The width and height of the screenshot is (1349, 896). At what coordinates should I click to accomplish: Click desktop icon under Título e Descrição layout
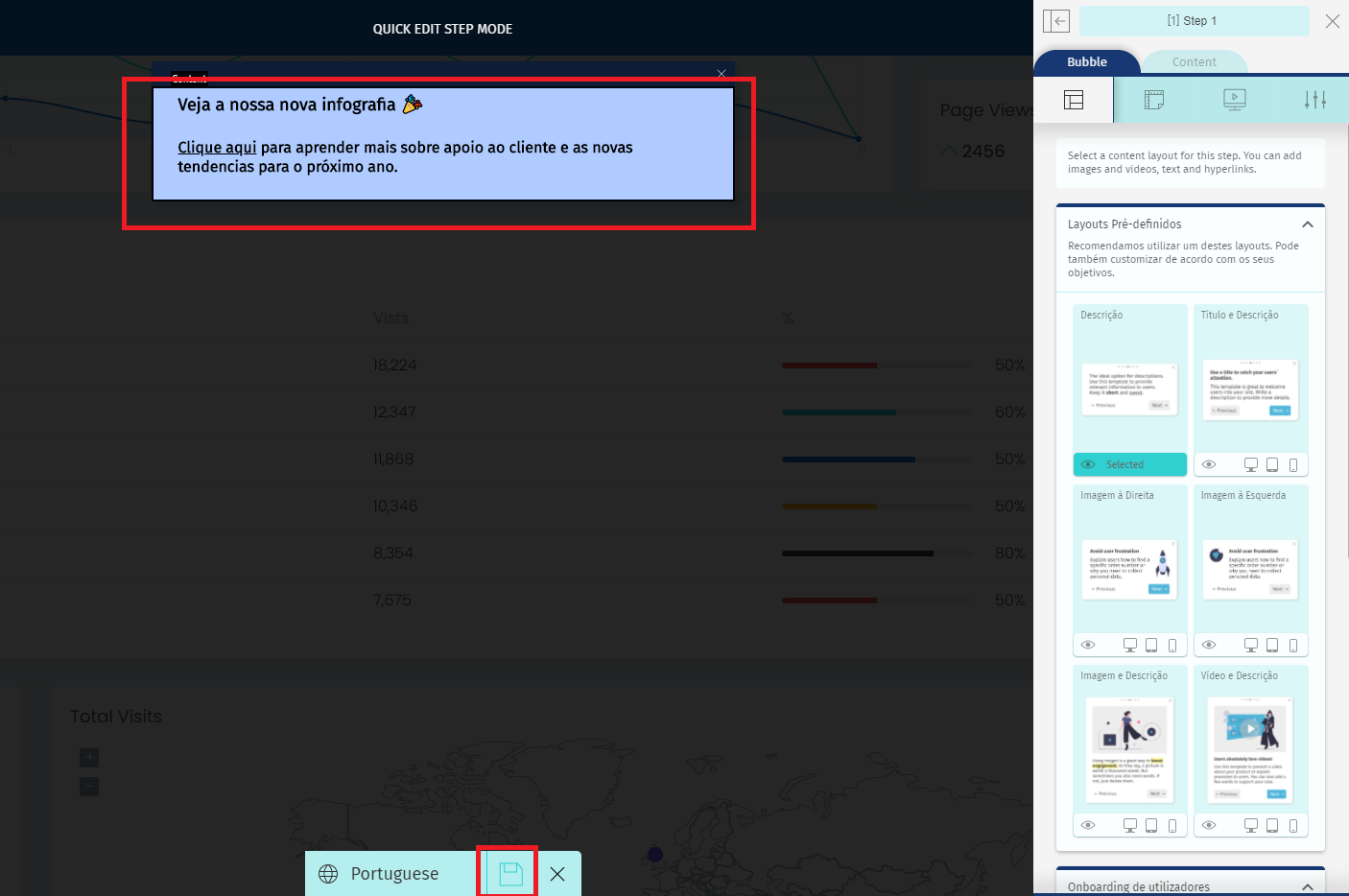[x=1251, y=464]
